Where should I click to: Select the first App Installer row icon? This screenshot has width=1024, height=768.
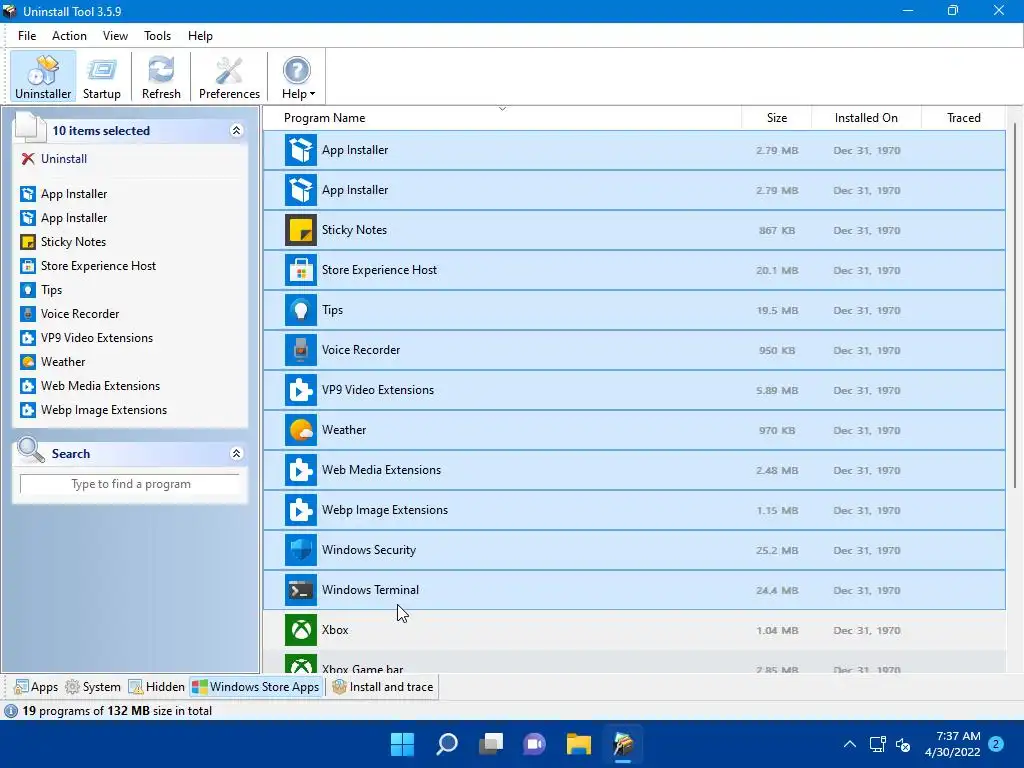click(x=301, y=150)
